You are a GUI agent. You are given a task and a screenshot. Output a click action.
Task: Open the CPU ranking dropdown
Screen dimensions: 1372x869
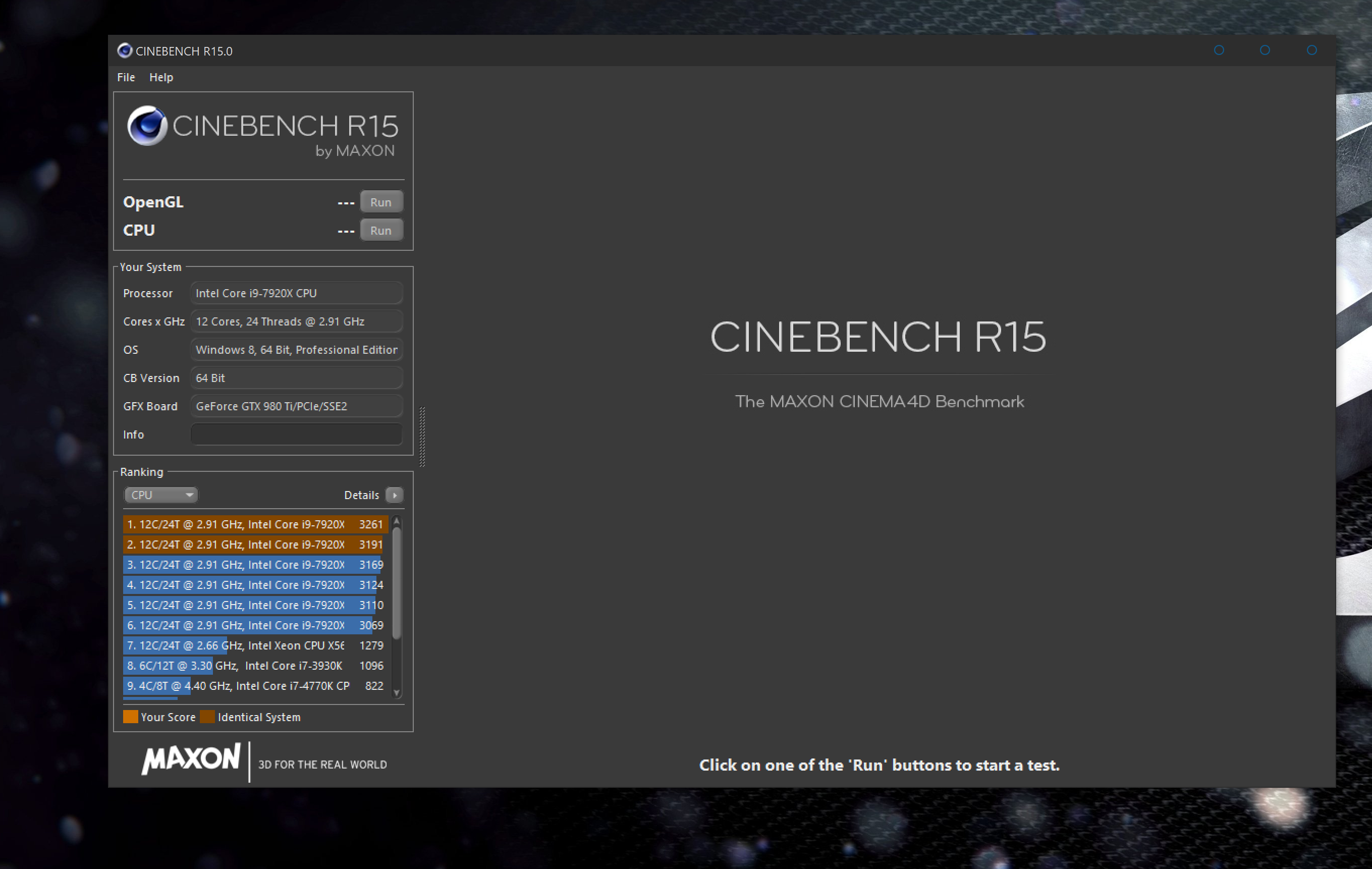coord(160,495)
